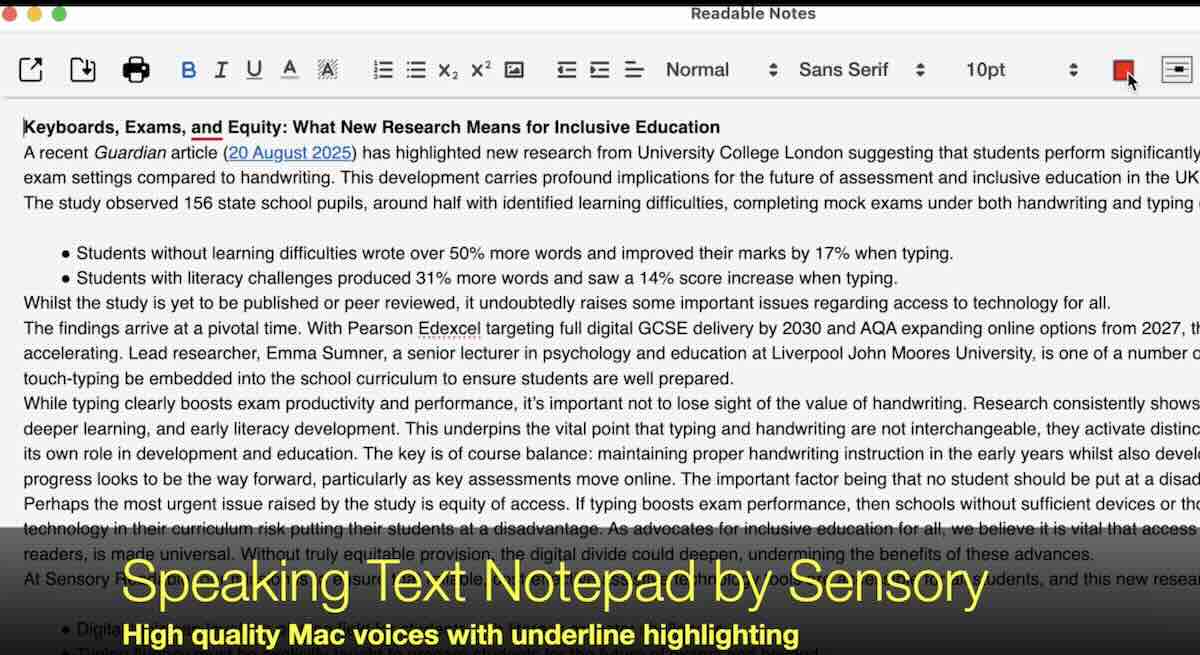
Task: Open the 10pt font size dropdown
Action: pyautogui.click(x=1020, y=70)
